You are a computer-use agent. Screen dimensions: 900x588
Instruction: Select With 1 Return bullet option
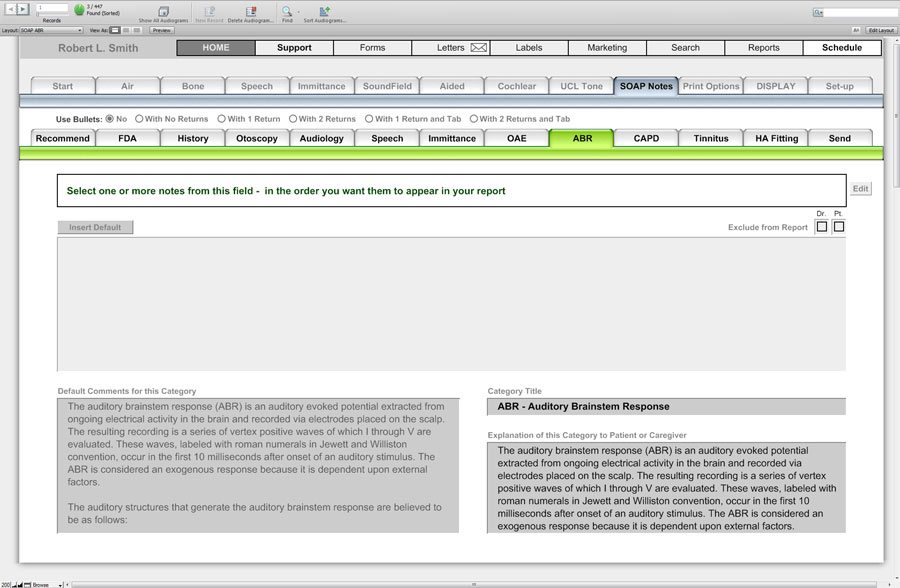click(x=222, y=119)
